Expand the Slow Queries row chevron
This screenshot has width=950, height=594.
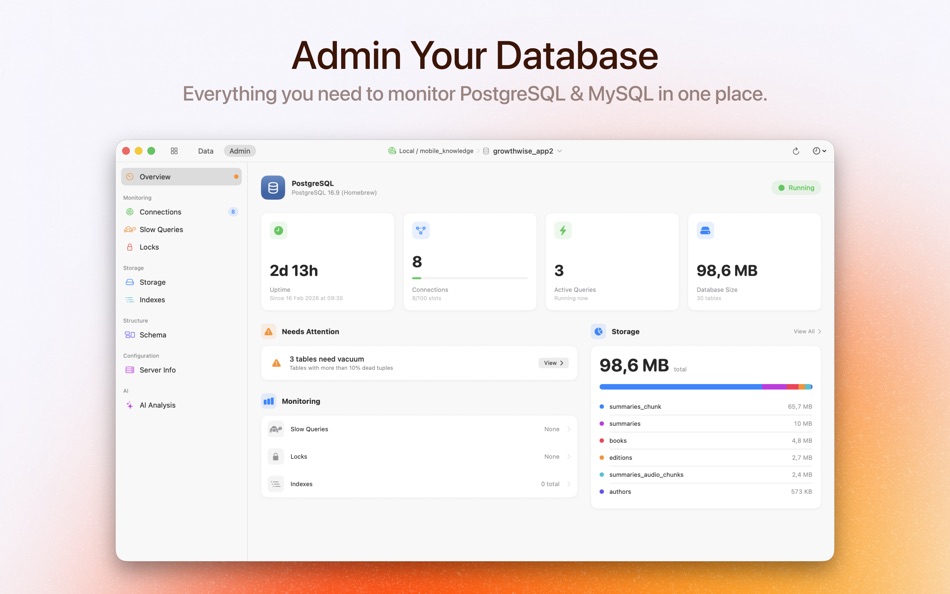[567, 429]
